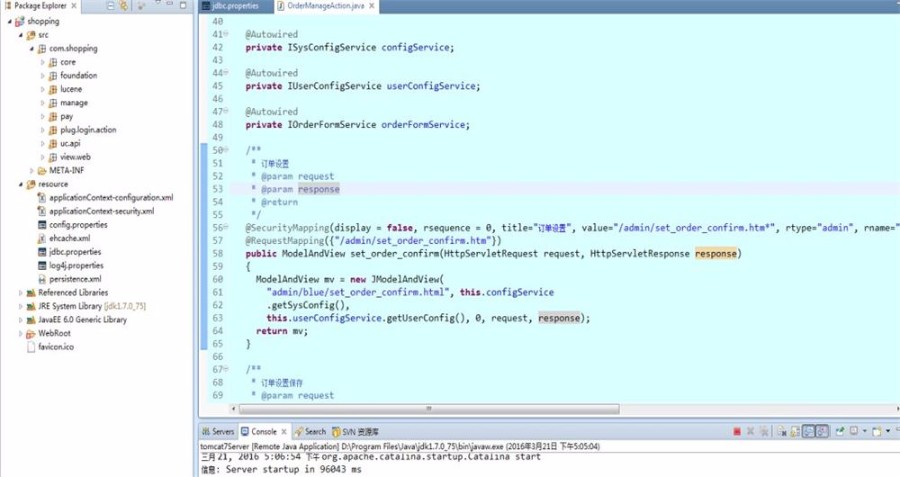Image resolution: width=900 pixels, height=477 pixels.
Task: Expand the uc.api package
Action: point(42,144)
